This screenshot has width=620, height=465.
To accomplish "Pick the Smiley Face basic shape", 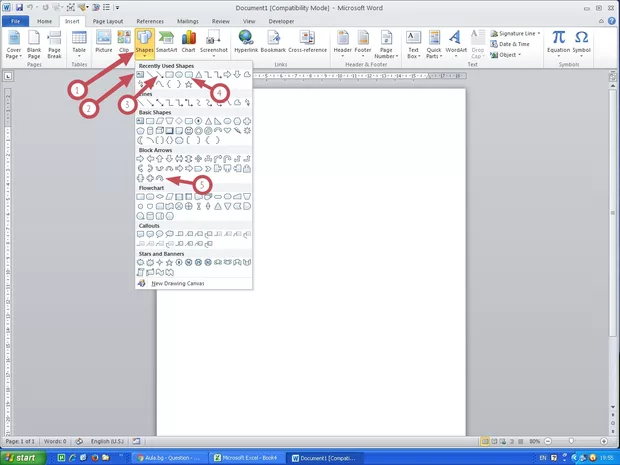I will (x=189, y=130).
